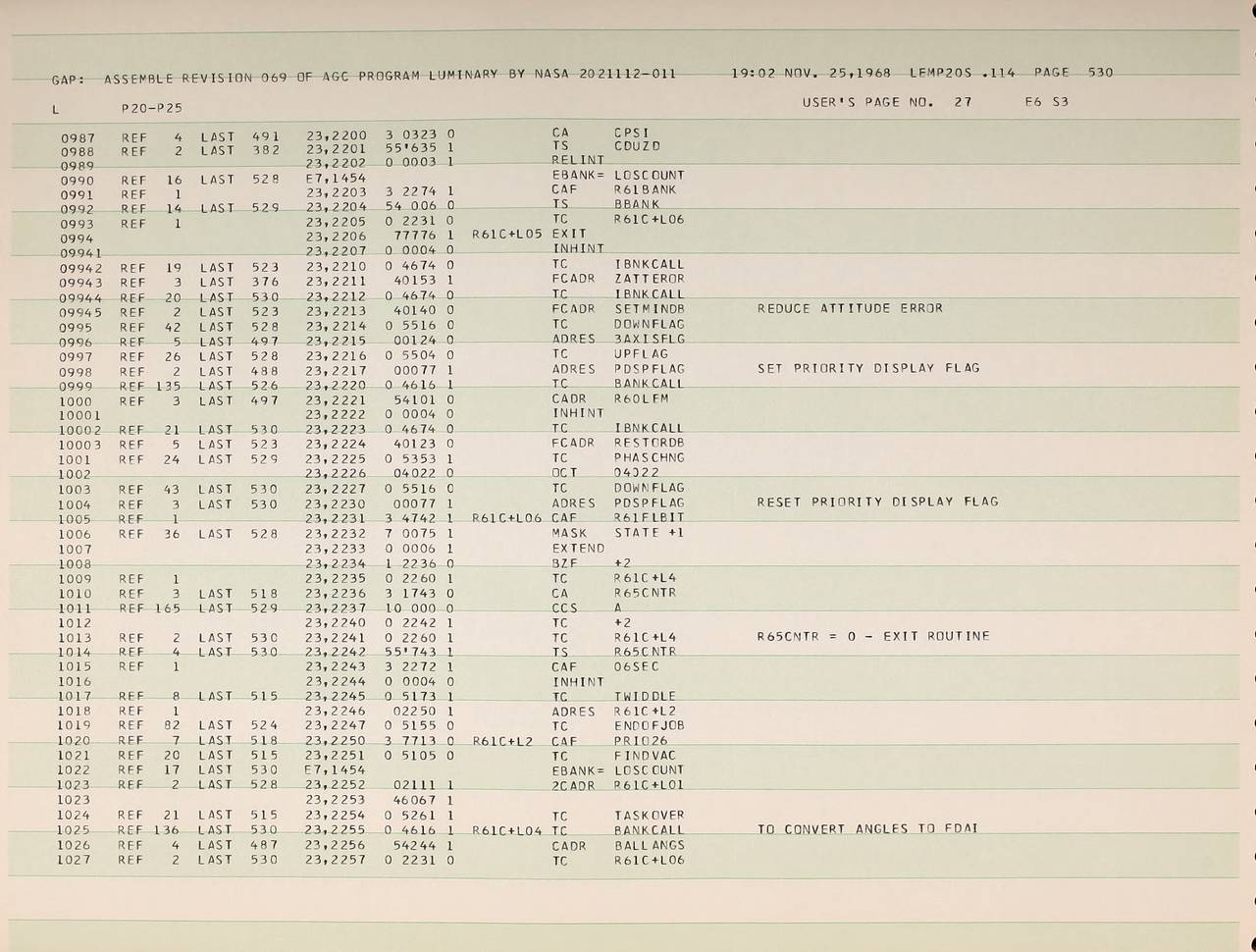1256x952 pixels.
Task: Click the 'EXIT' instruction
Action: pos(569,234)
